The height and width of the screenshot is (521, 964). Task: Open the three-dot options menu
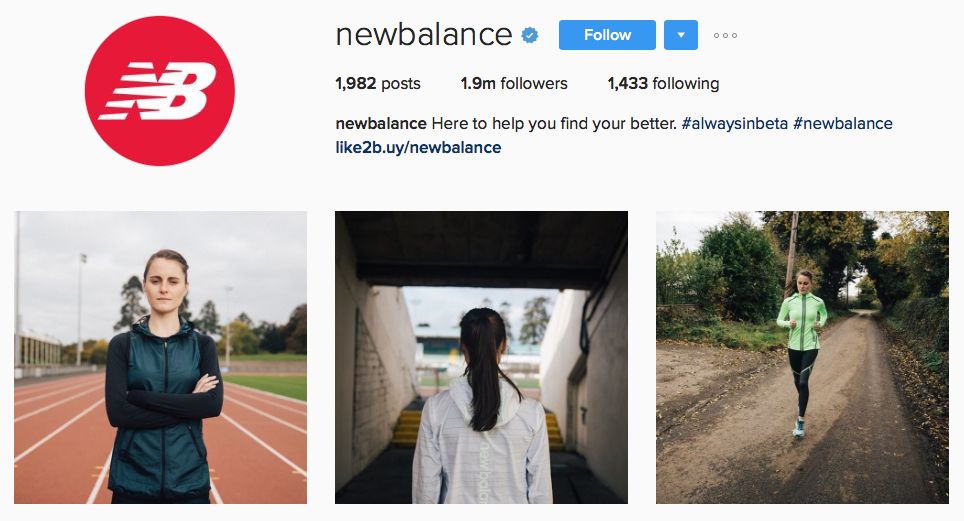coord(725,35)
